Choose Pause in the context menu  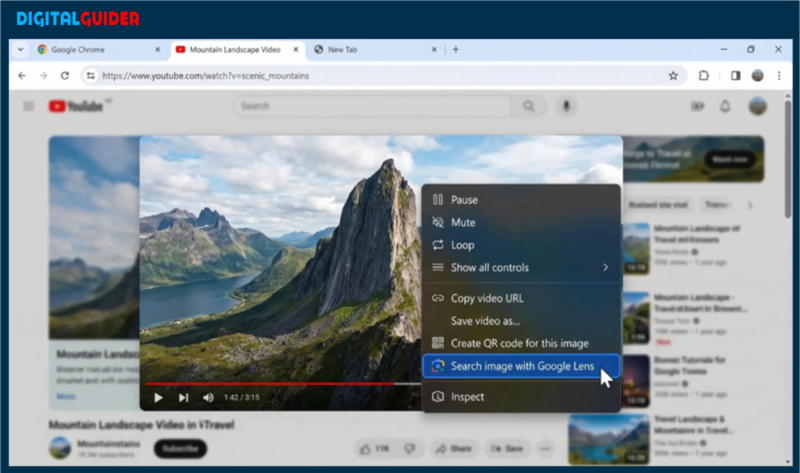point(521,200)
